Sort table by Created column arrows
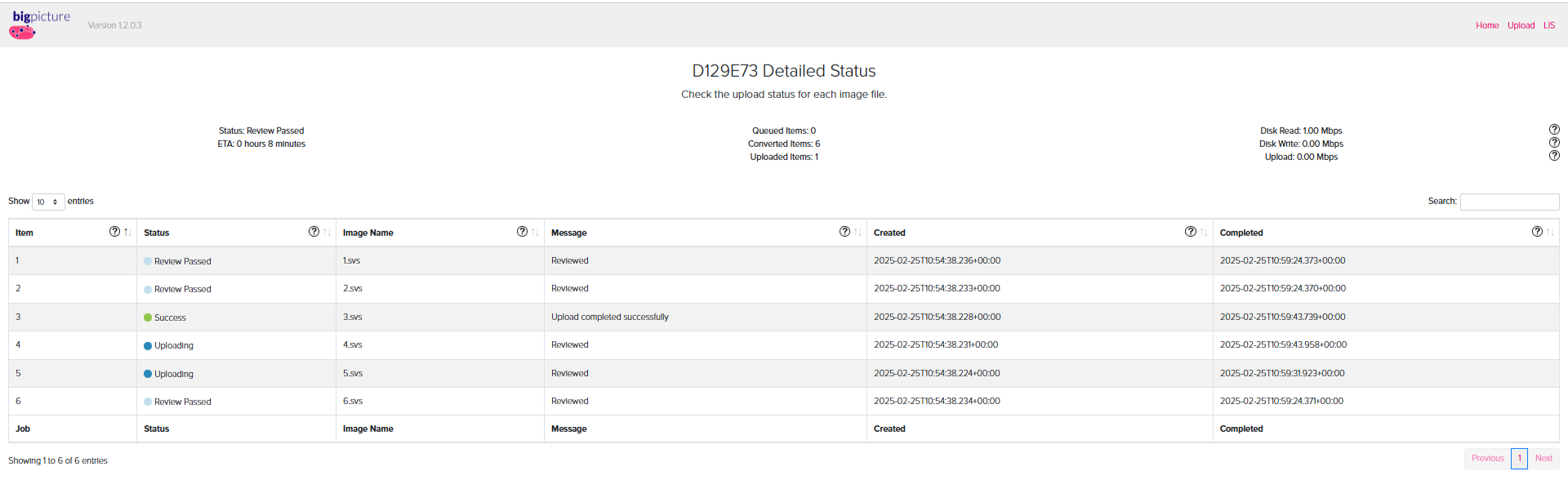The image size is (1568, 498). (x=1204, y=233)
